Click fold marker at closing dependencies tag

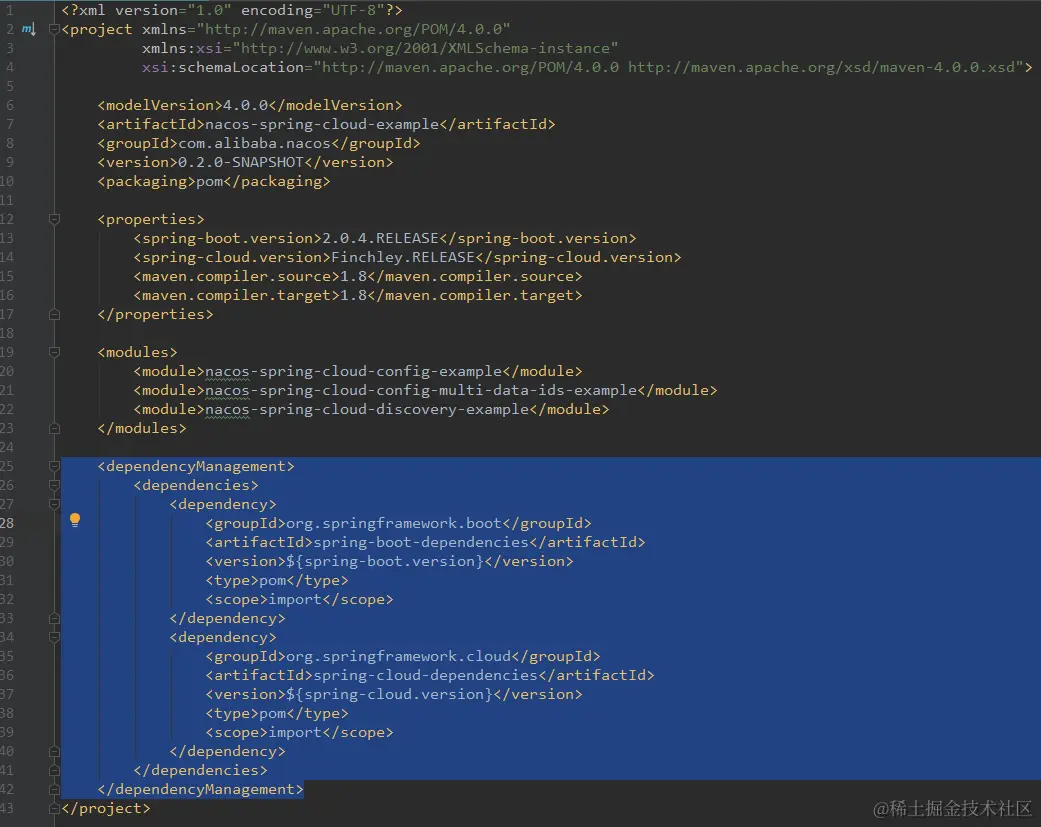coord(54,771)
